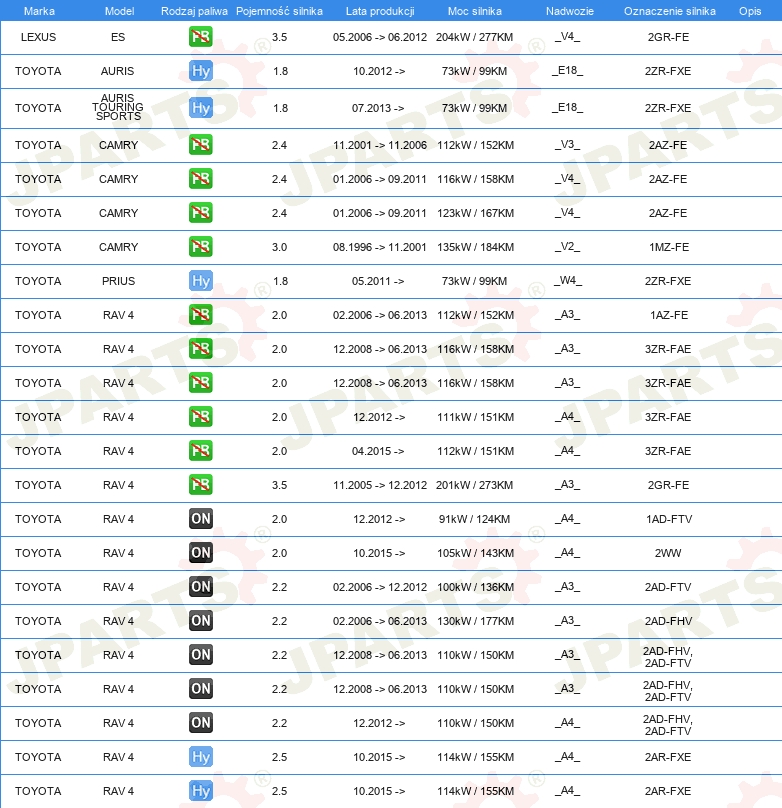Click the Oznaczenie silnika column header

pos(670,11)
